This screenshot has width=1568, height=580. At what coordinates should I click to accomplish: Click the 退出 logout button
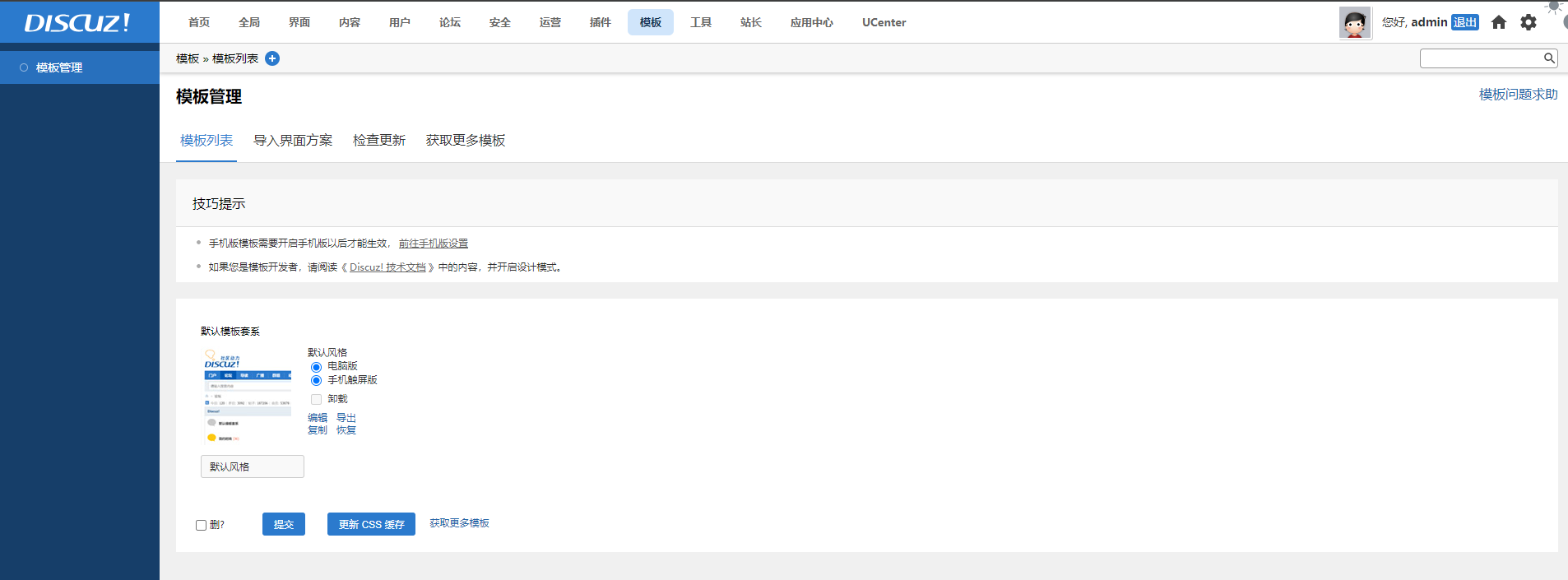(x=1465, y=22)
